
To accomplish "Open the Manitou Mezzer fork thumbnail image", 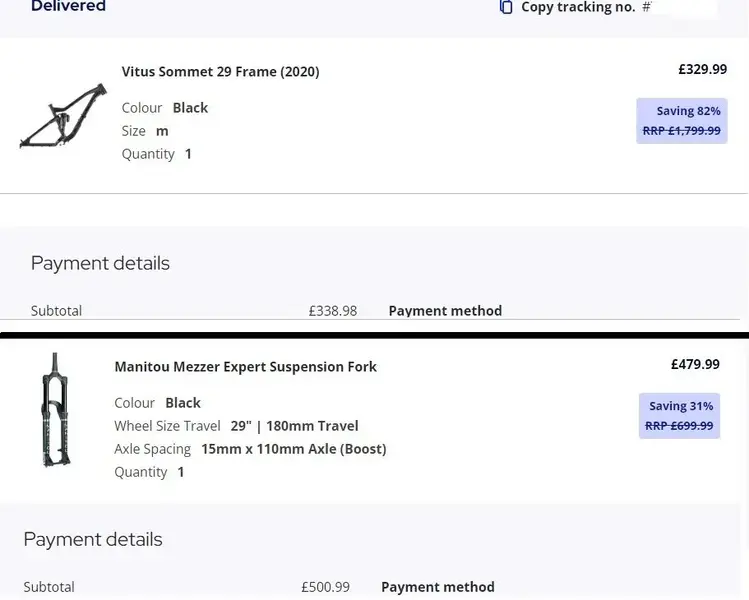I will tap(56, 409).
